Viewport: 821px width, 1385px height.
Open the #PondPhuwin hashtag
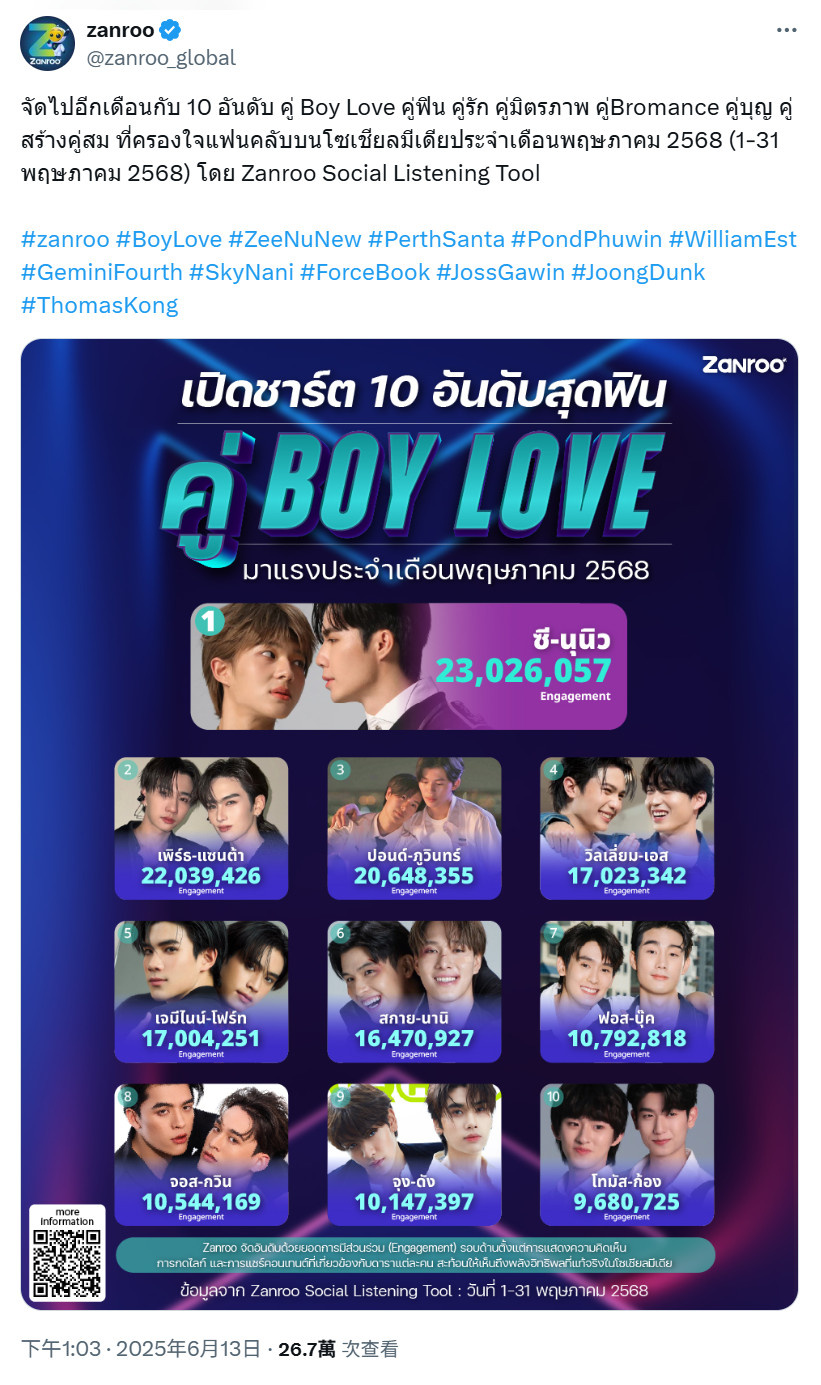pyautogui.click(x=586, y=240)
